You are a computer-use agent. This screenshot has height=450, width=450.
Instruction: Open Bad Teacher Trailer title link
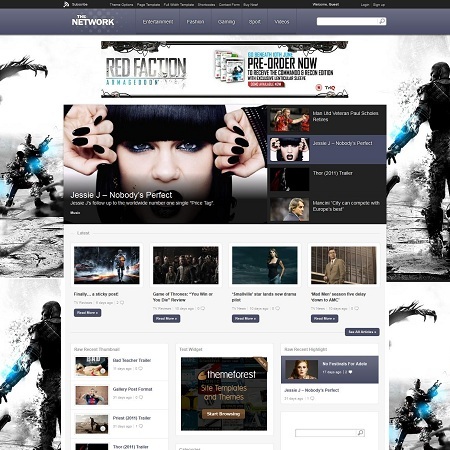[132, 360]
